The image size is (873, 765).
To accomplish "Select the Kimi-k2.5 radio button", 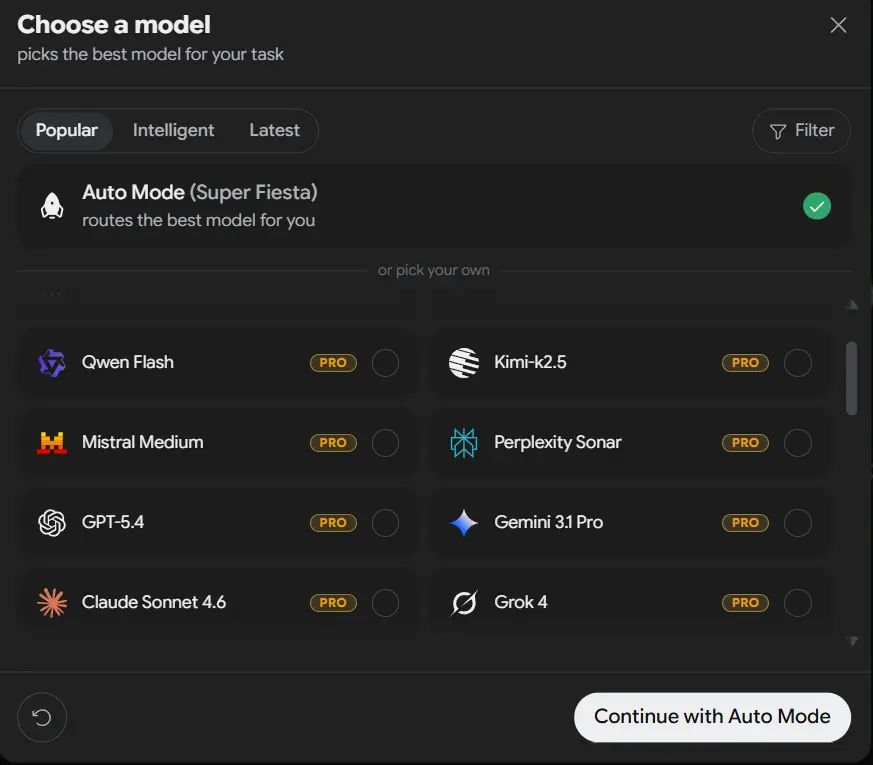I will click(x=797, y=363).
